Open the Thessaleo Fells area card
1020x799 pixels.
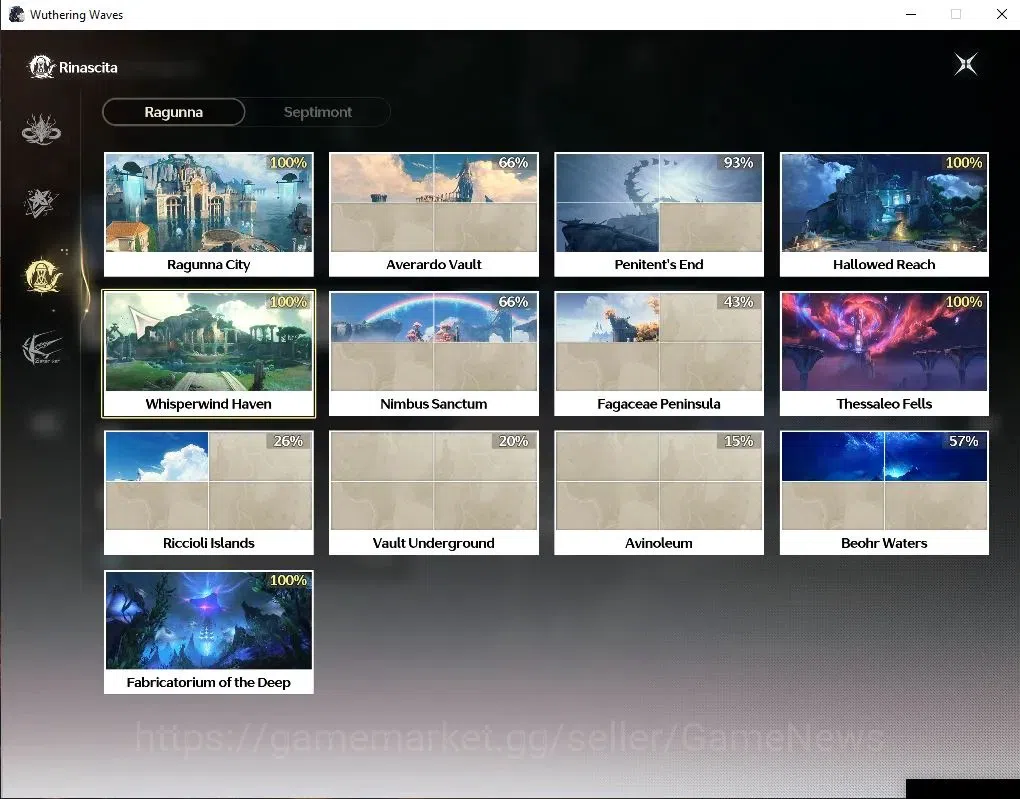(884, 354)
